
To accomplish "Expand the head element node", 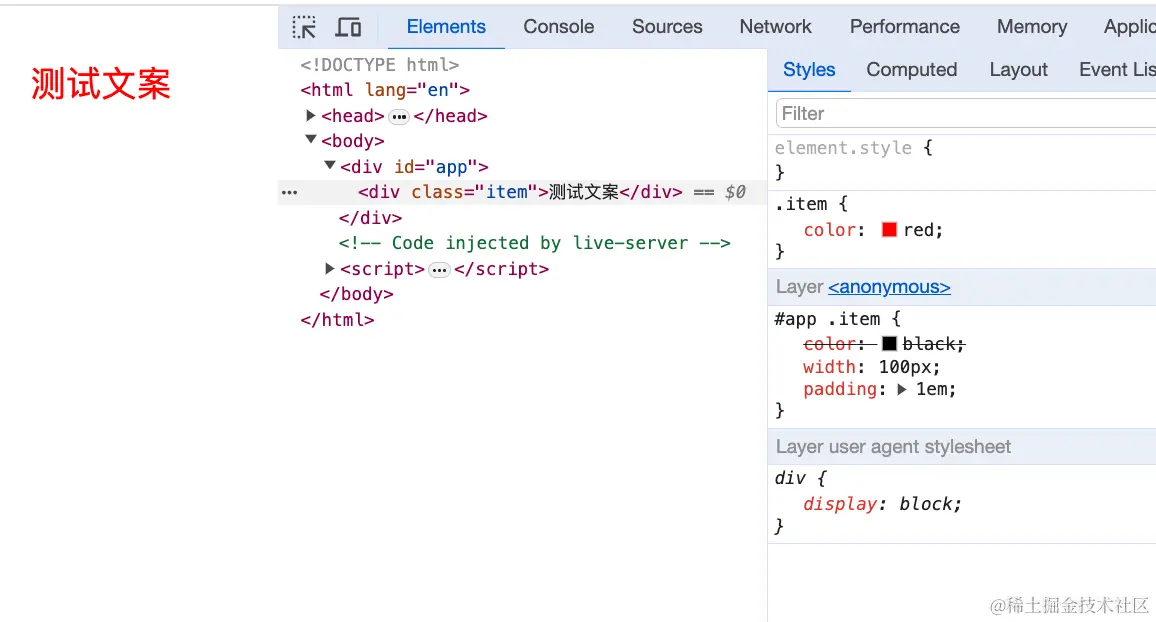I will click(310, 115).
